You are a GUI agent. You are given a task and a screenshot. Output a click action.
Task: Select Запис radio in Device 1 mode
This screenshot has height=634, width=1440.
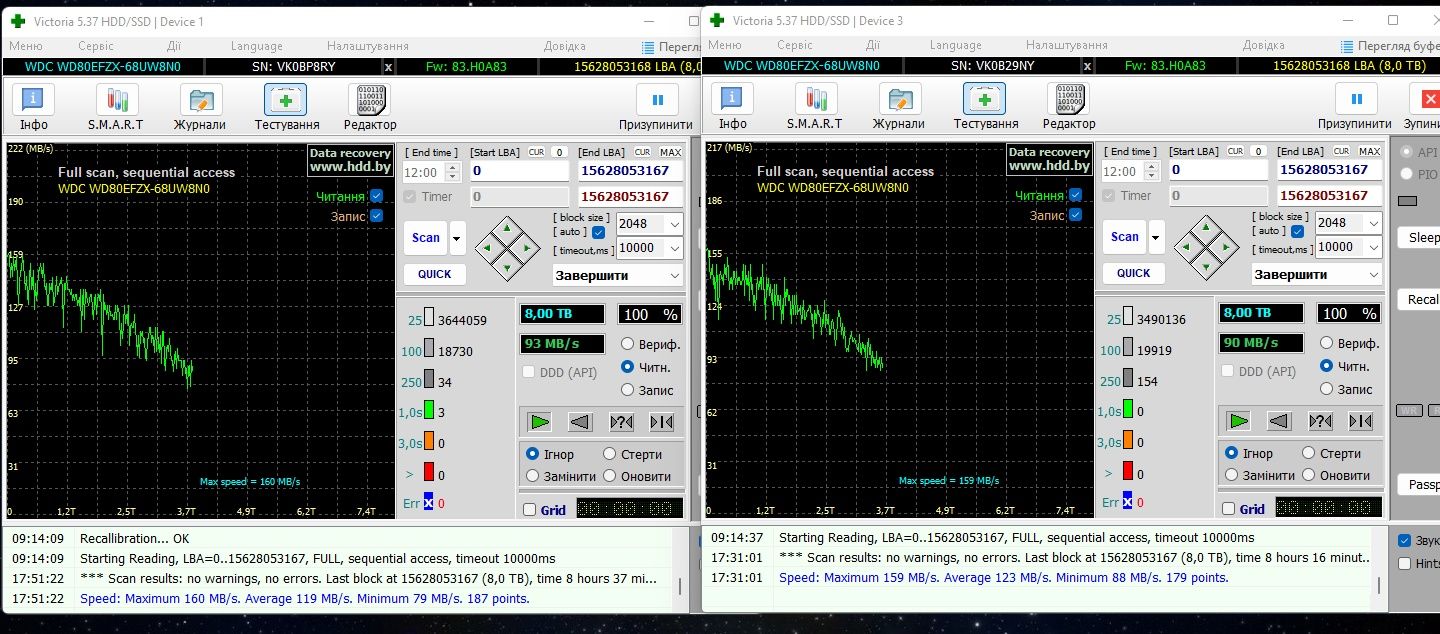coord(628,390)
